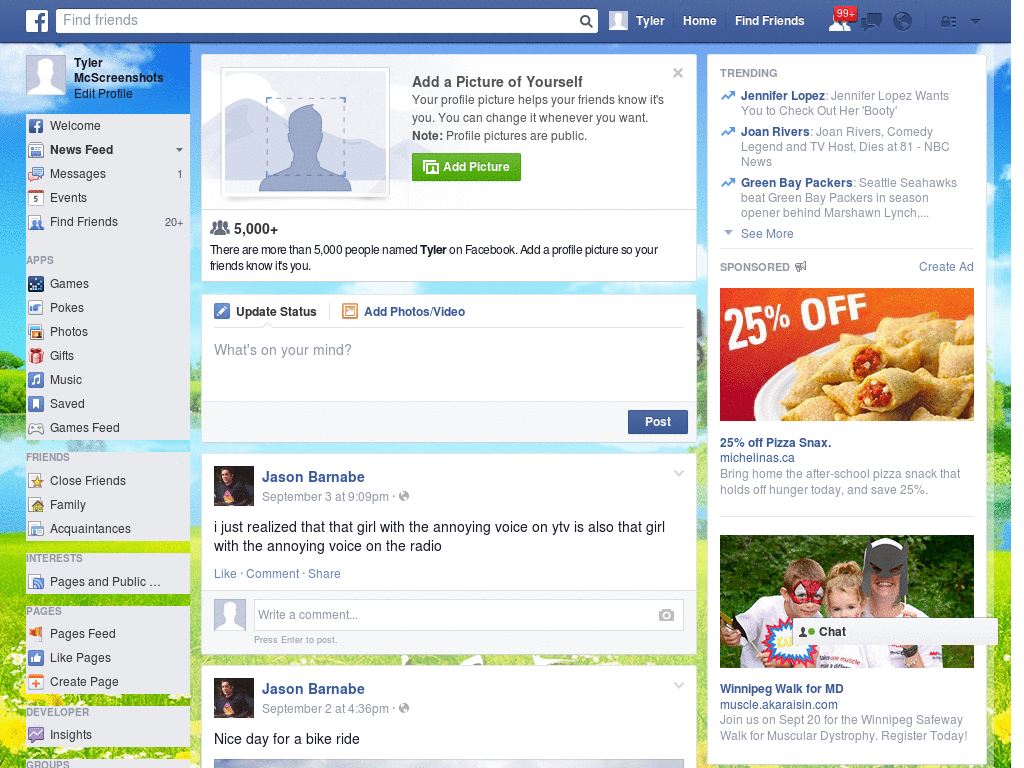Image resolution: width=1024 pixels, height=768 pixels.
Task: Open Green Bay Packers trending topic
Action: pyautogui.click(x=796, y=183)
